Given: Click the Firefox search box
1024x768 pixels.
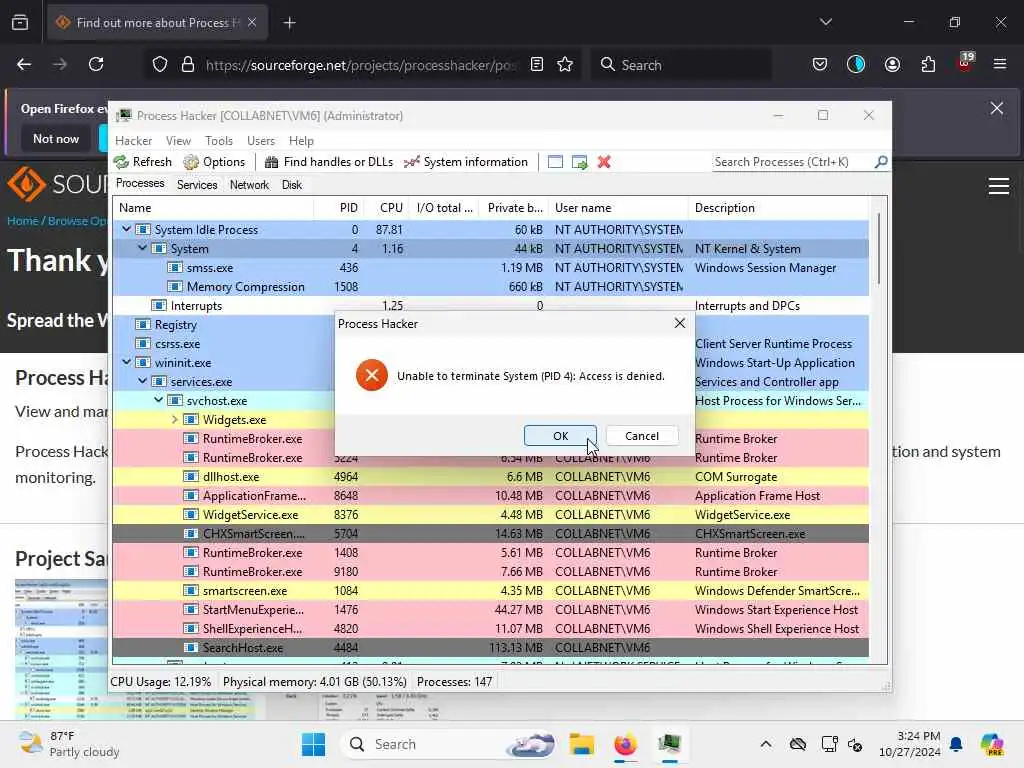Looking at the screenshot, I should pyautogui.click(x=681, y=65).
